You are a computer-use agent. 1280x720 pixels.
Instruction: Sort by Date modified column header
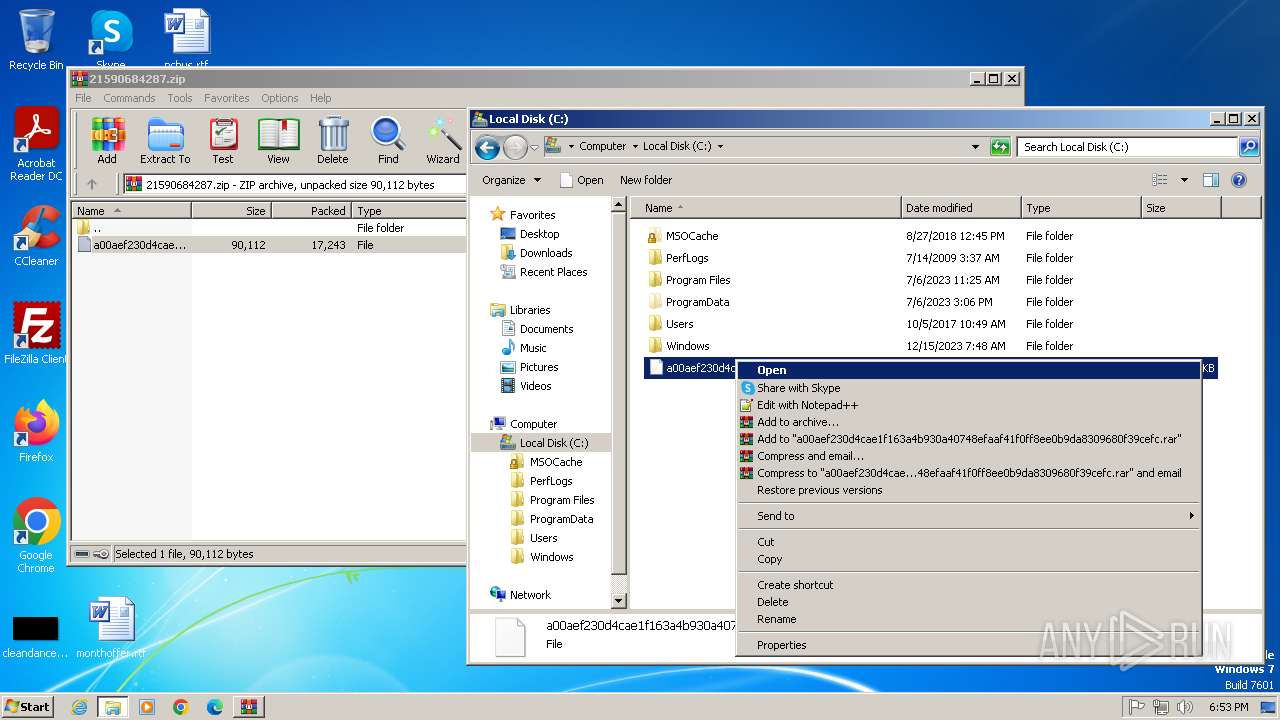[961, 208]
